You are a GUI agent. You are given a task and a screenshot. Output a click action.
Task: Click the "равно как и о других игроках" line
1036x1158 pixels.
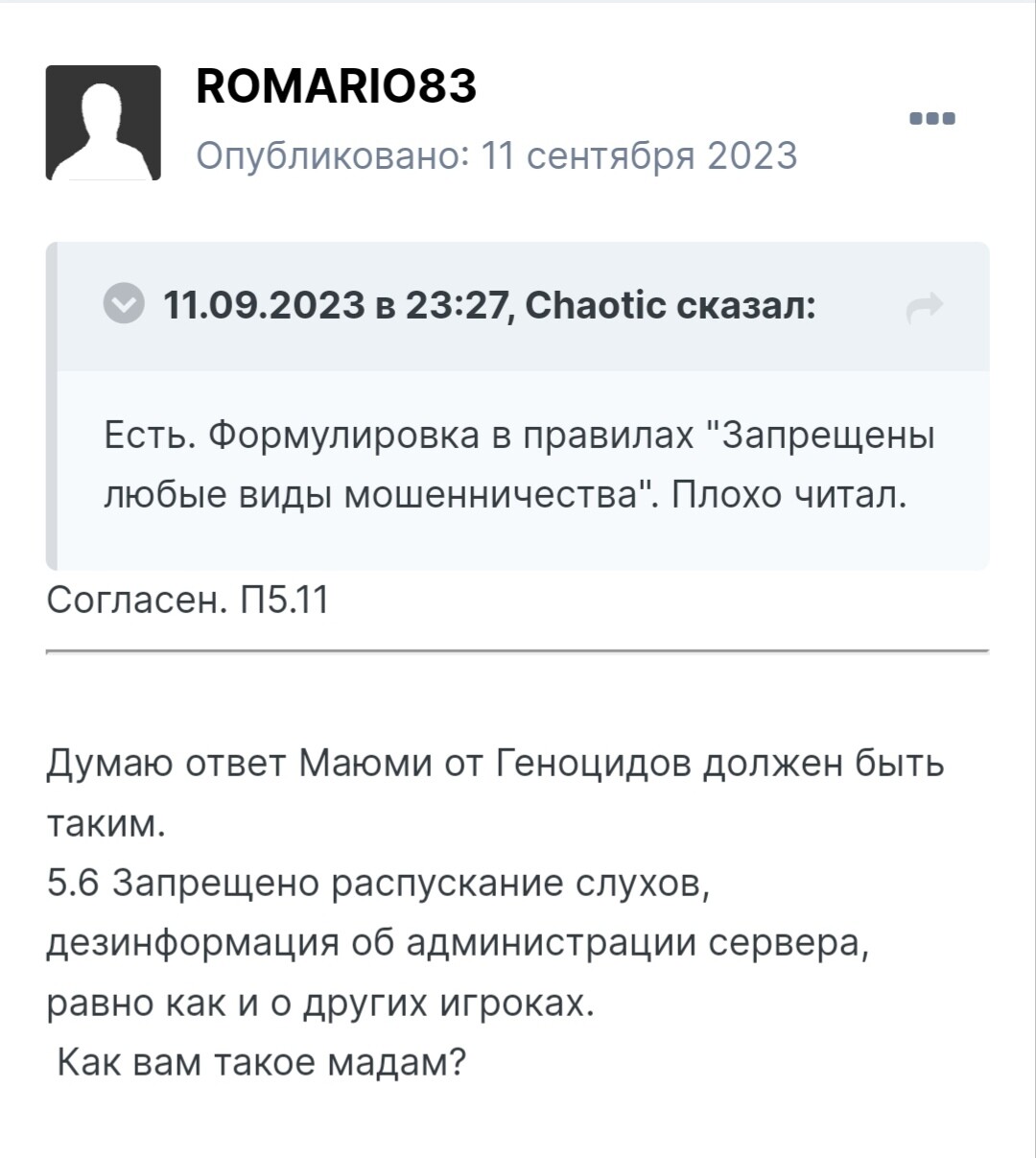point(320,1003)
